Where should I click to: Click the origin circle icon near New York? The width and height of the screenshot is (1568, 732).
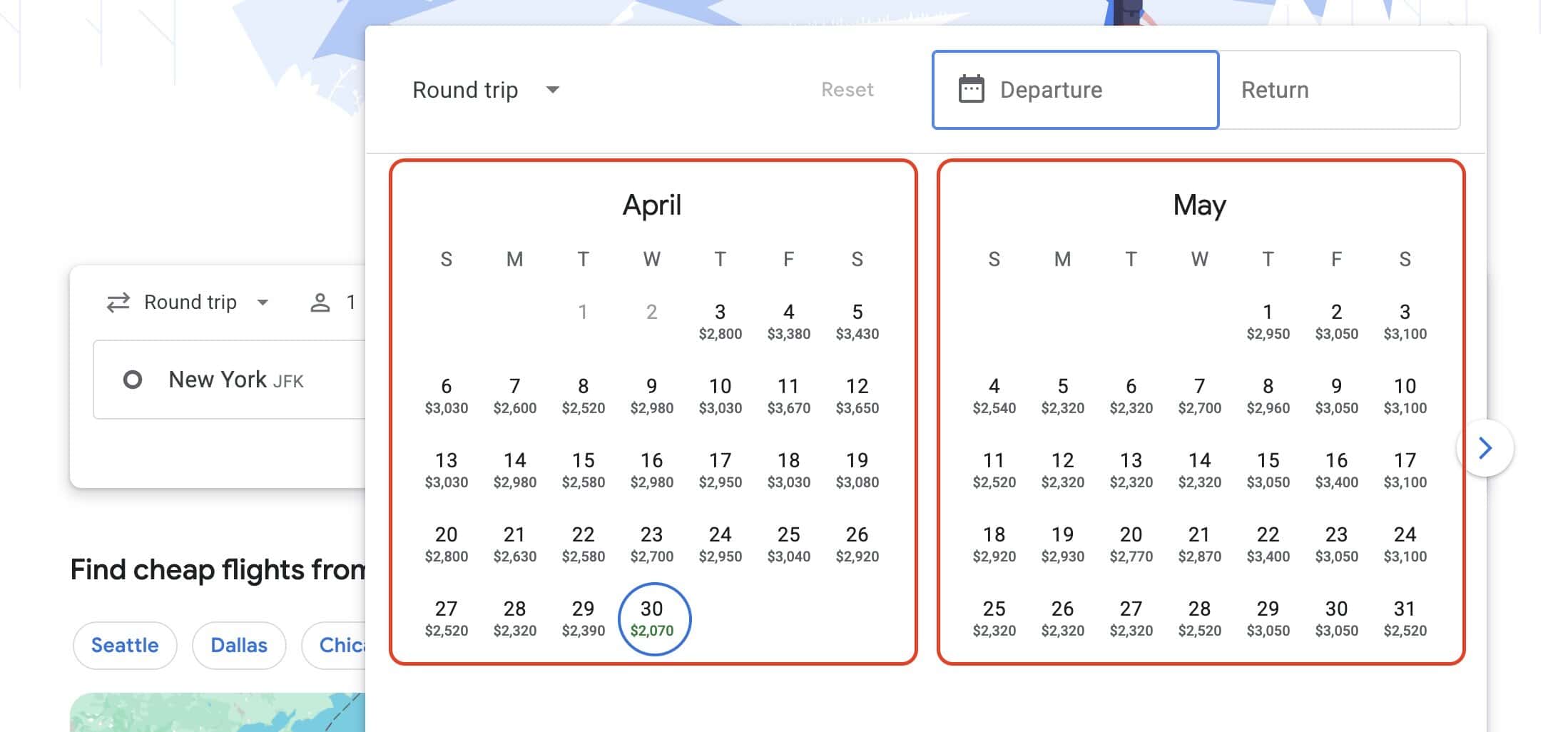tap(133, 379)
